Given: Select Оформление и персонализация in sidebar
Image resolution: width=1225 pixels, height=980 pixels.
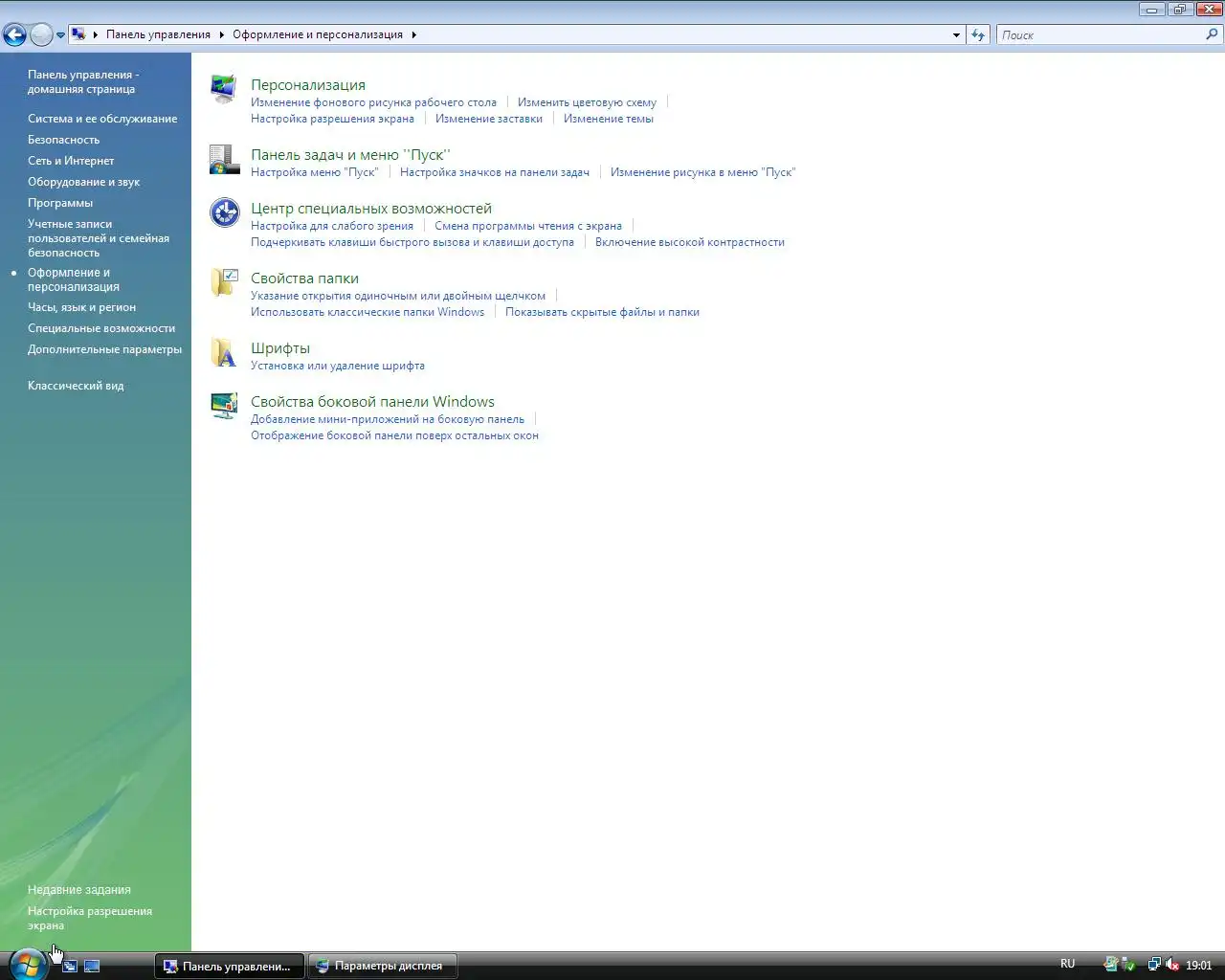Looking at the screenshot, I should (x=74, y=279).
